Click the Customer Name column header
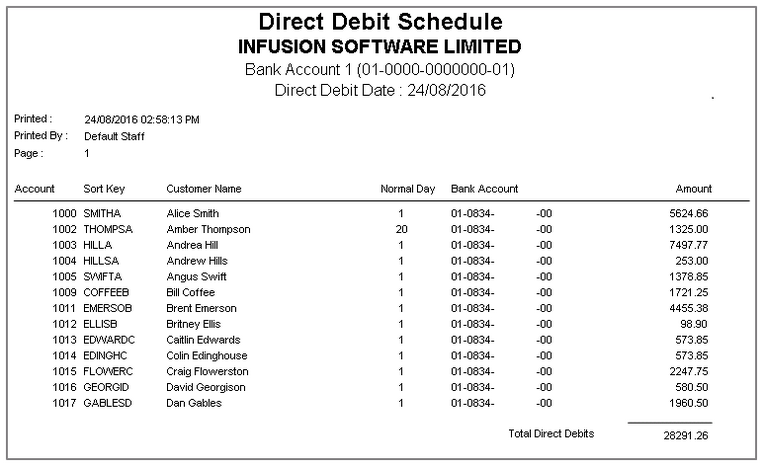Screen dimensions: 763x463 tap(204, 189)
